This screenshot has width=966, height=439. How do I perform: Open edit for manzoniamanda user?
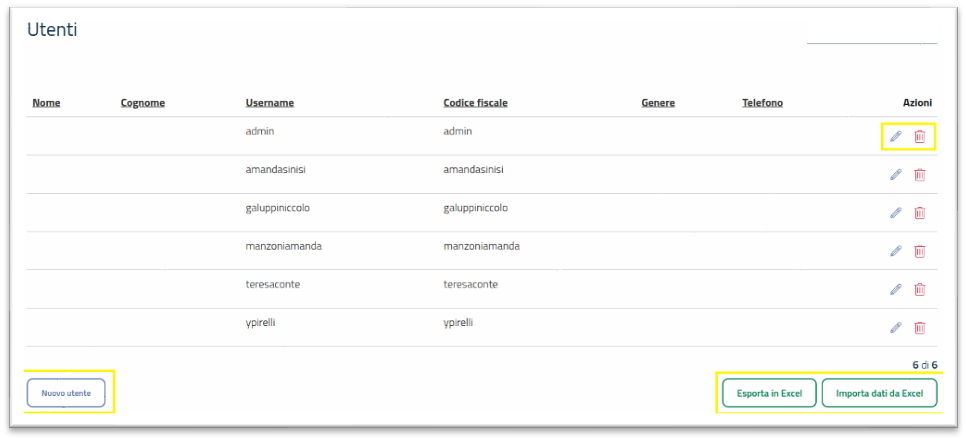coord(895,251)
